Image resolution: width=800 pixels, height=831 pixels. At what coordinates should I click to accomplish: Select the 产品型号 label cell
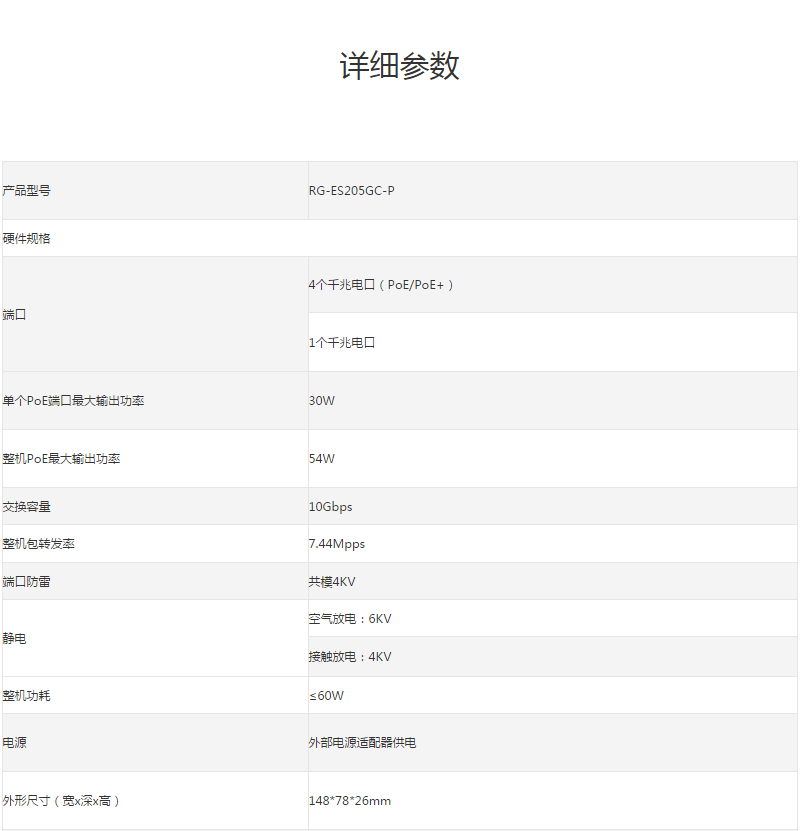click(x=155, y=191)
